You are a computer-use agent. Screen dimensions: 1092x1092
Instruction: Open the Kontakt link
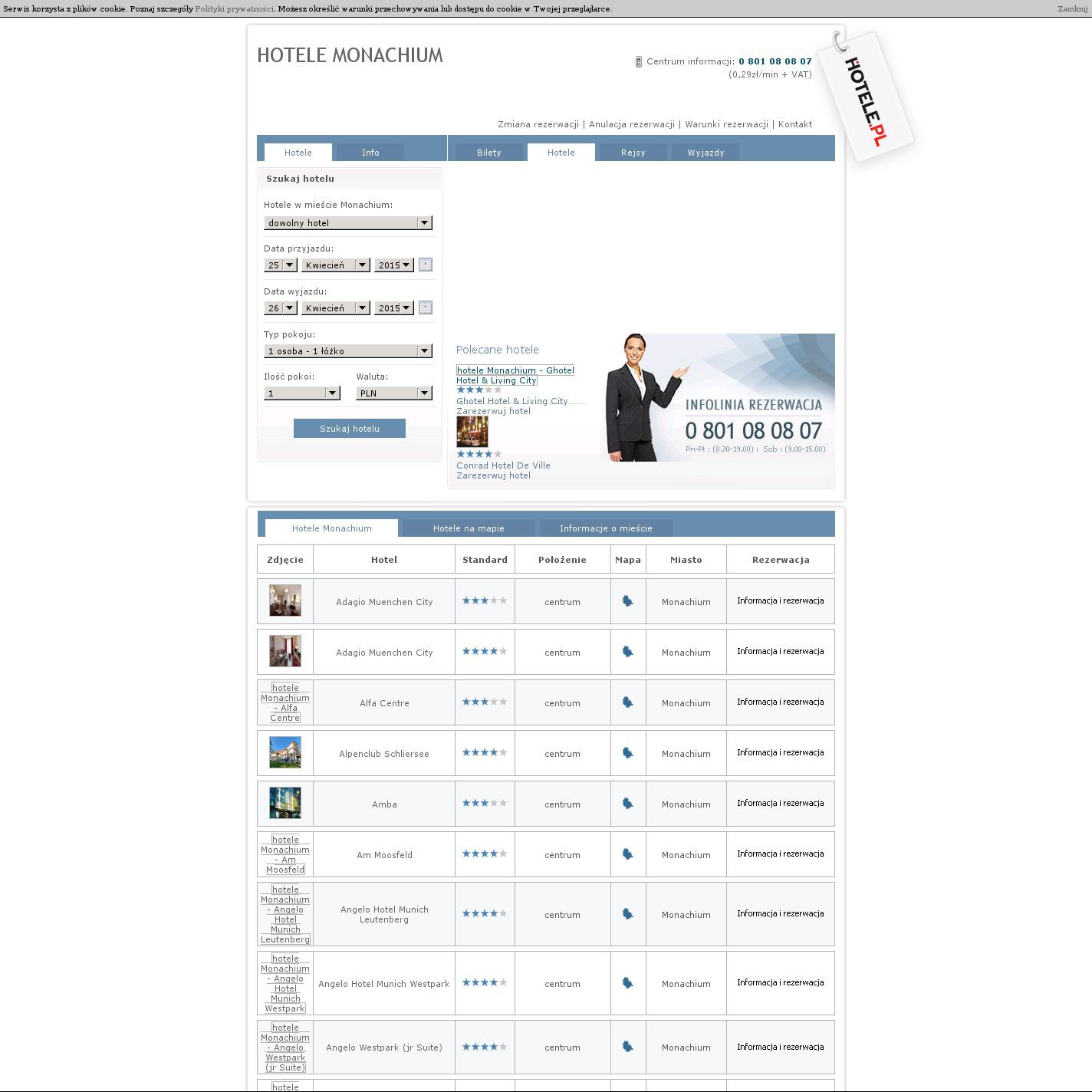(x=795, y=124)
